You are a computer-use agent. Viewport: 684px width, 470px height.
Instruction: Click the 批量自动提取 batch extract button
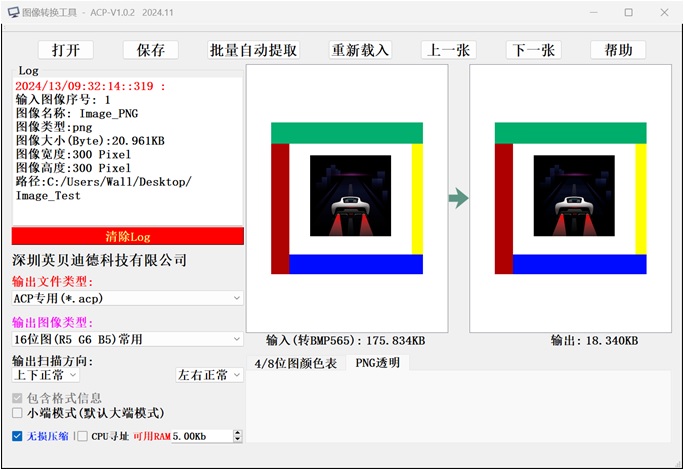[x=253, y=50]
